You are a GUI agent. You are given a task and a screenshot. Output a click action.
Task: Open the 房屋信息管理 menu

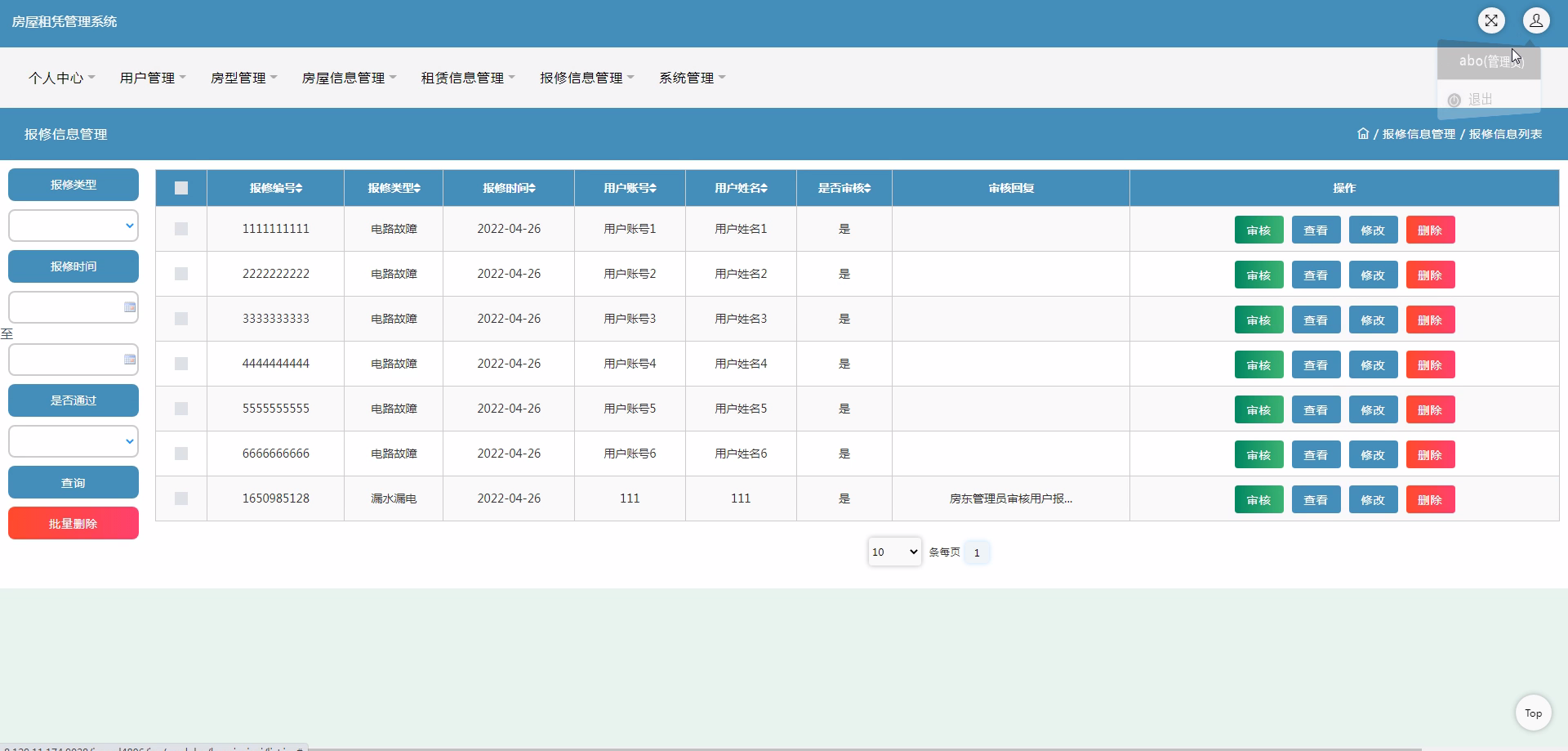(350, 78)
